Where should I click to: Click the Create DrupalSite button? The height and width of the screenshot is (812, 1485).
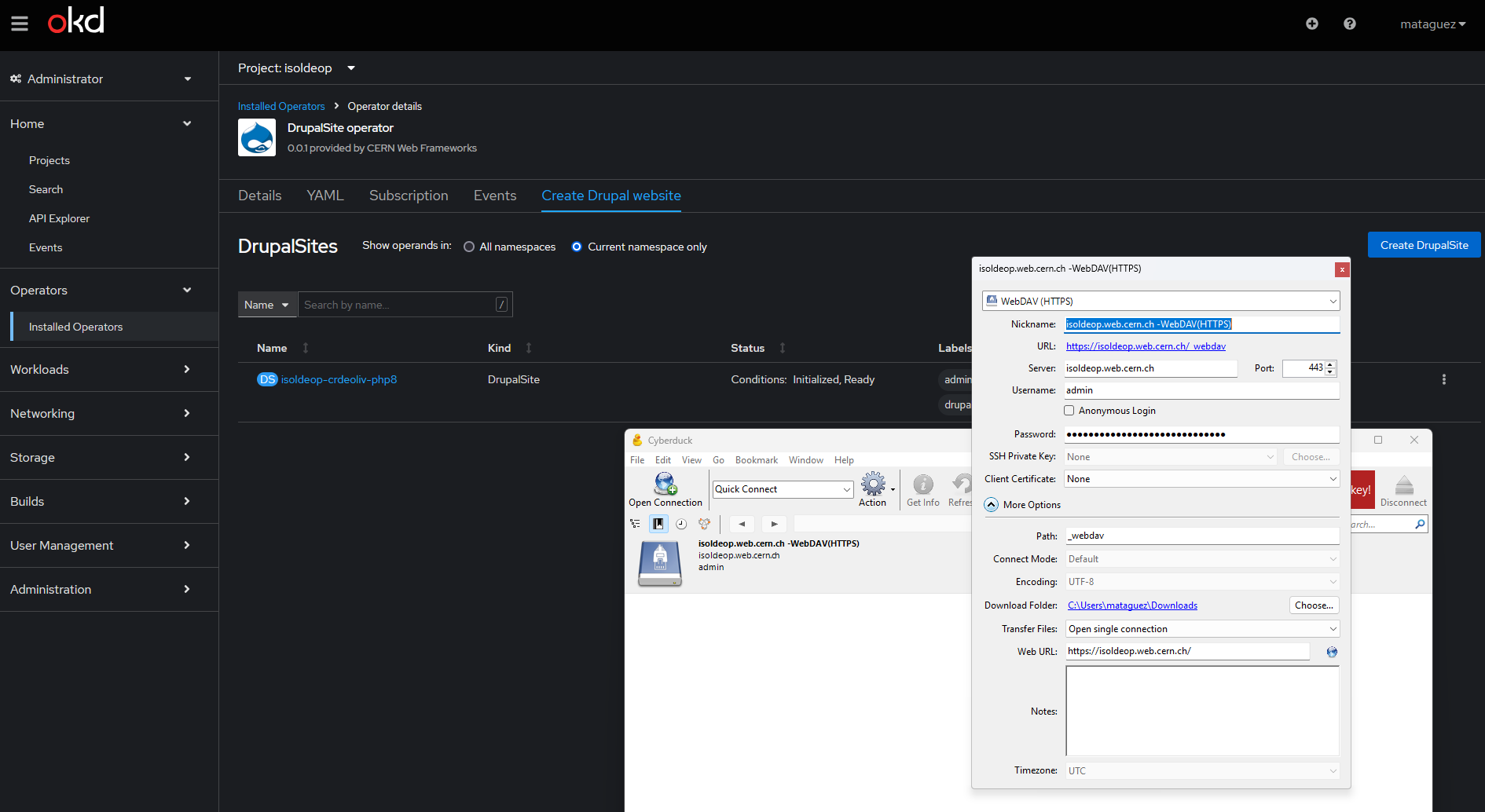point(1424,245)
